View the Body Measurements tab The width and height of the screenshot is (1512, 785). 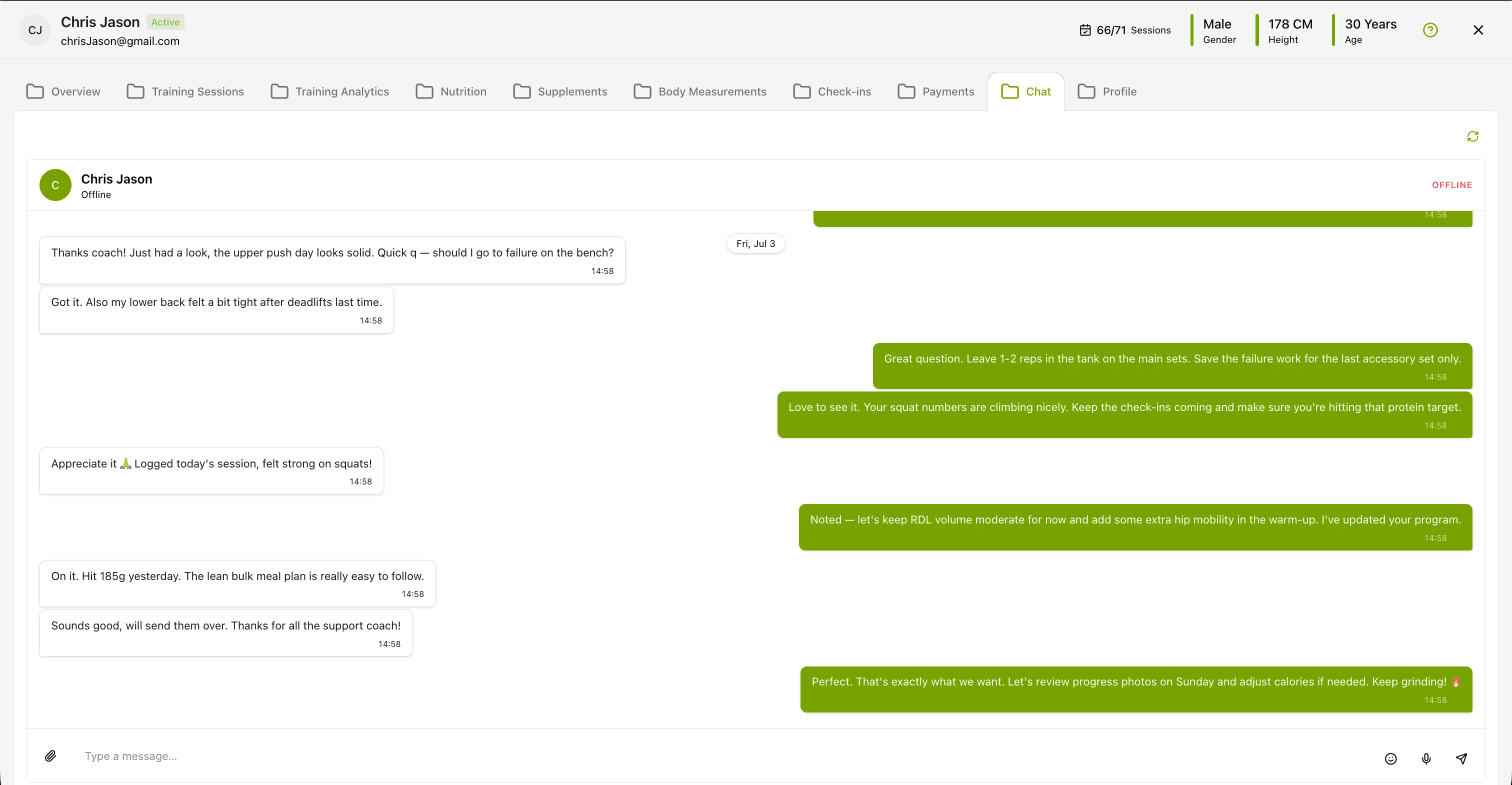click(x=700, y=91)
